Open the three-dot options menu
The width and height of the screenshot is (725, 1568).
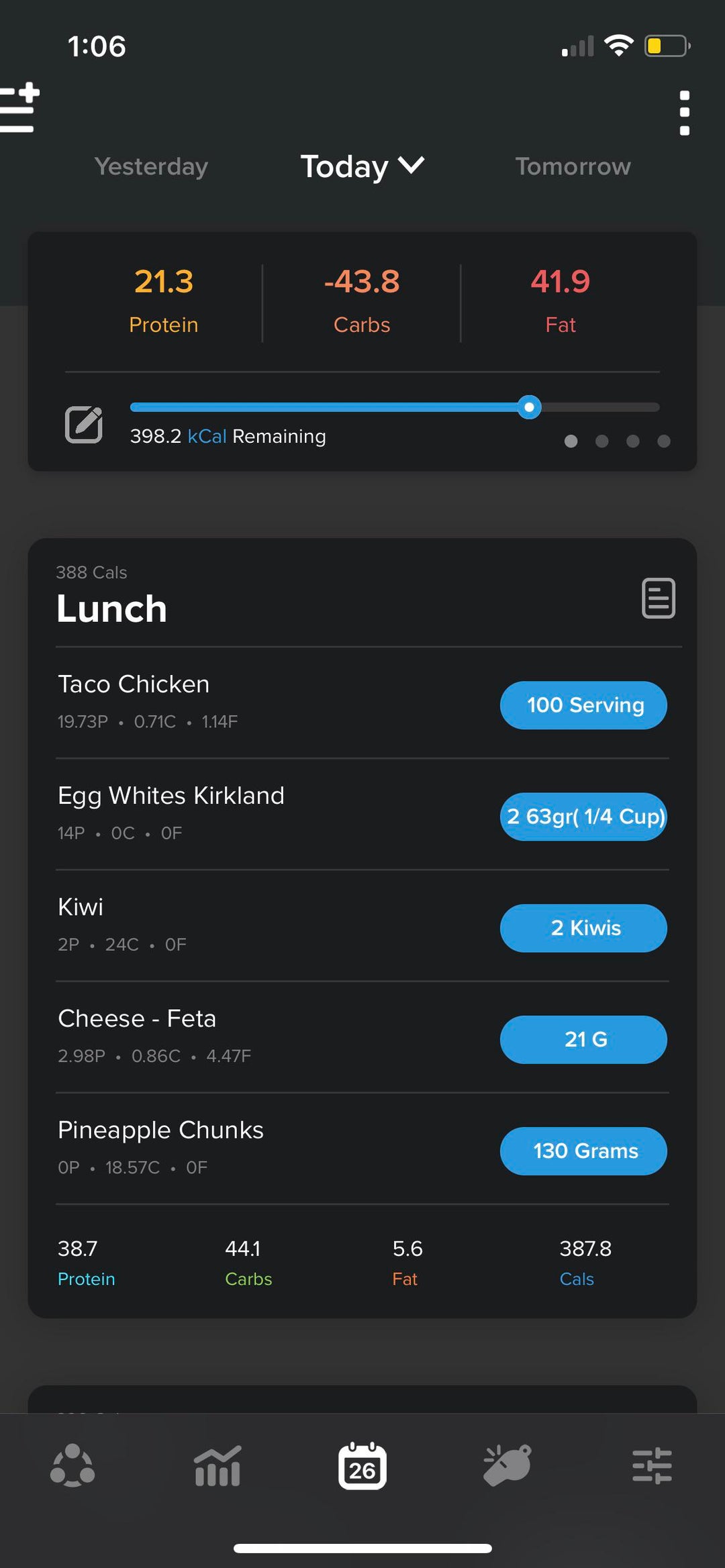684,113
